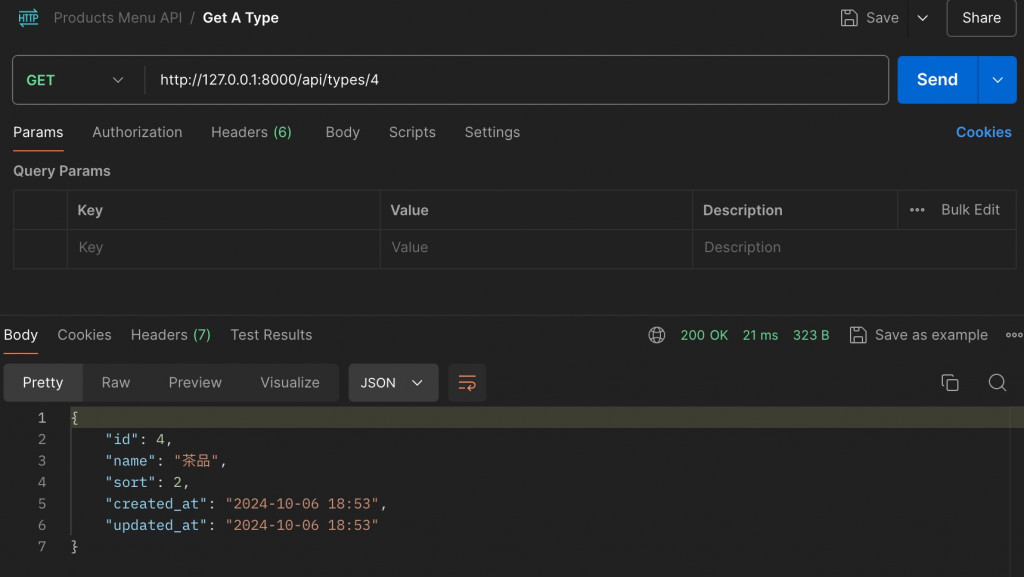Click the globe network icon

coord(657,336)
